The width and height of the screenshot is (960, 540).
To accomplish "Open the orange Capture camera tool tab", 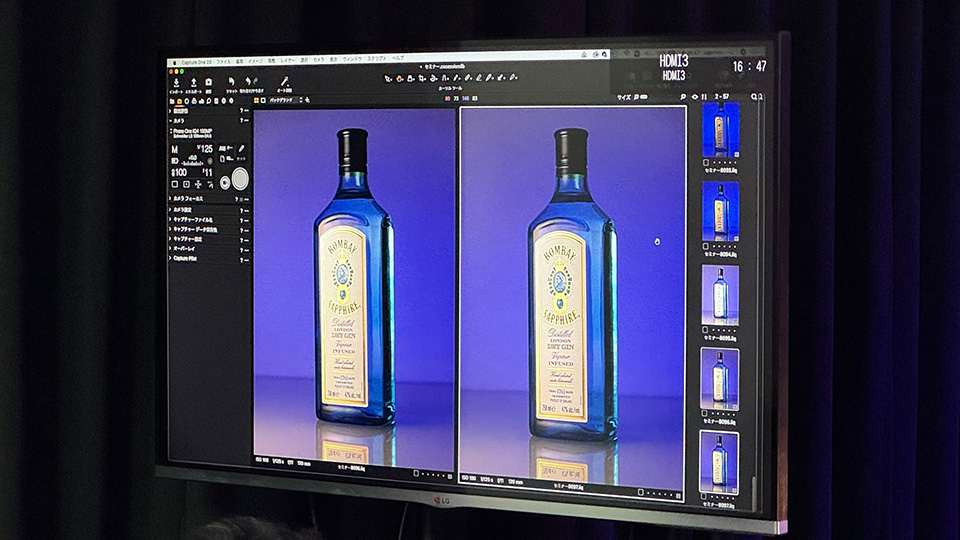I will [179, 102].
